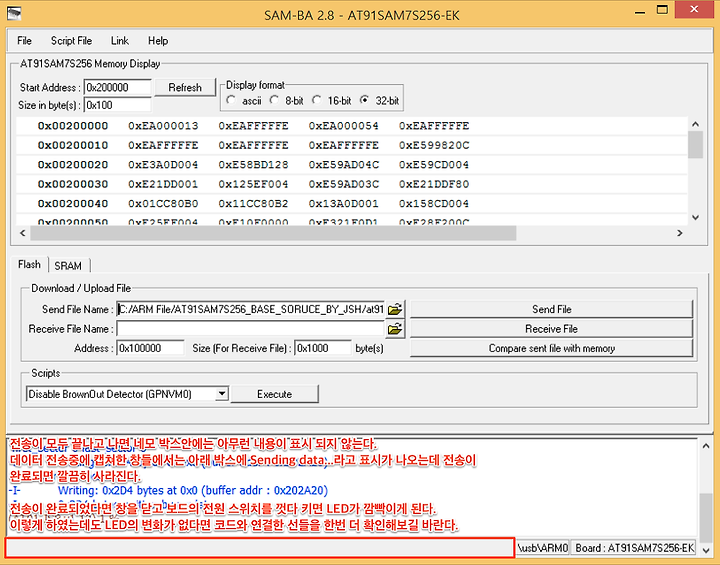Screen dimensions: 720x565
Task: Click the Size in byte(s) field
Action: coord(118,105)
